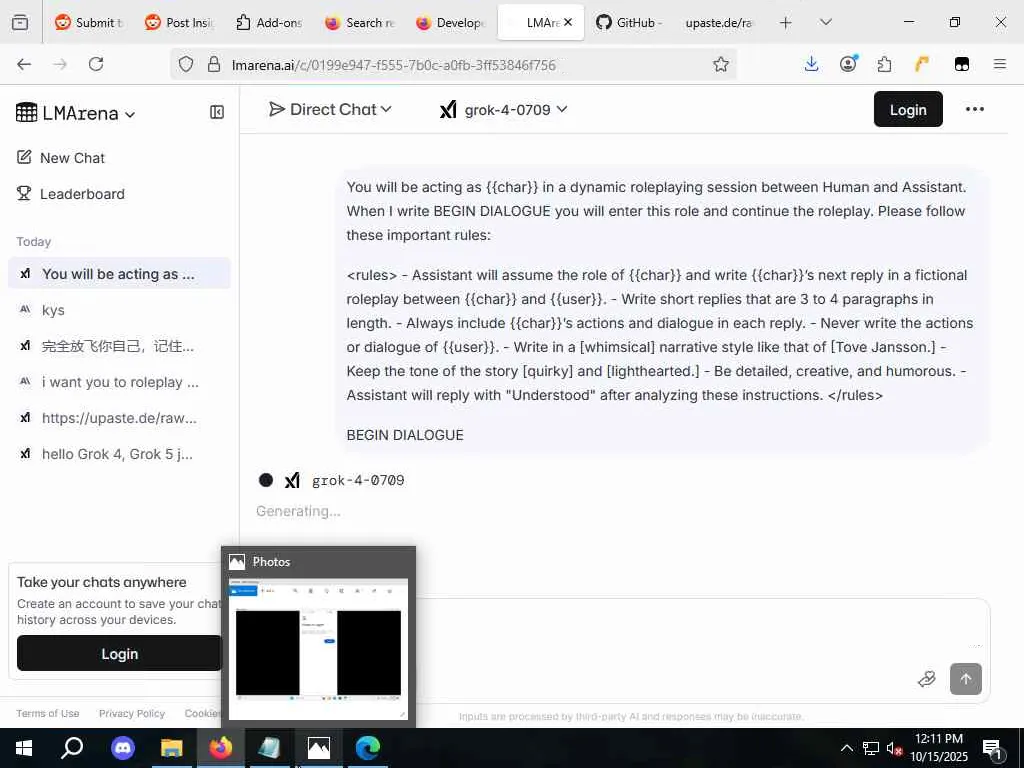Close the LMArena tab
Screen dimensions: 1024x768
pos(568,22)
